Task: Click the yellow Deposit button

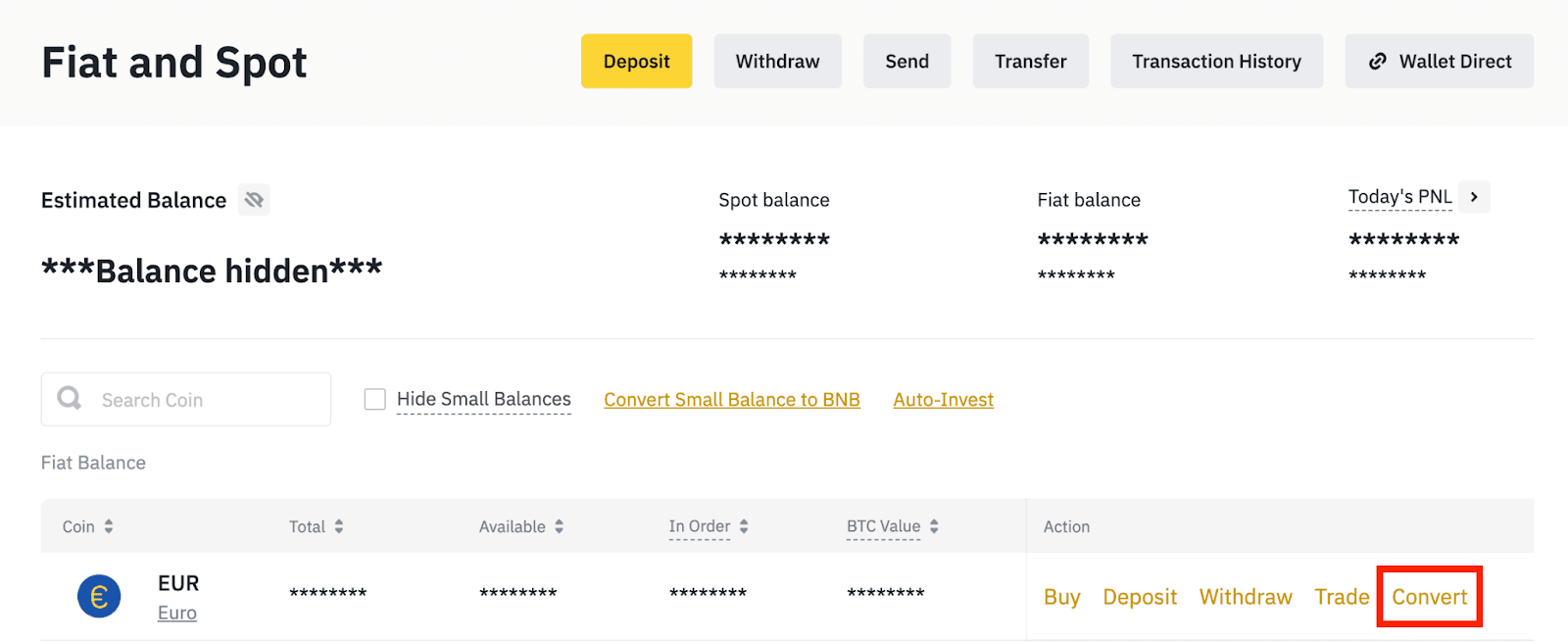Action: click(x=636, y=61)
